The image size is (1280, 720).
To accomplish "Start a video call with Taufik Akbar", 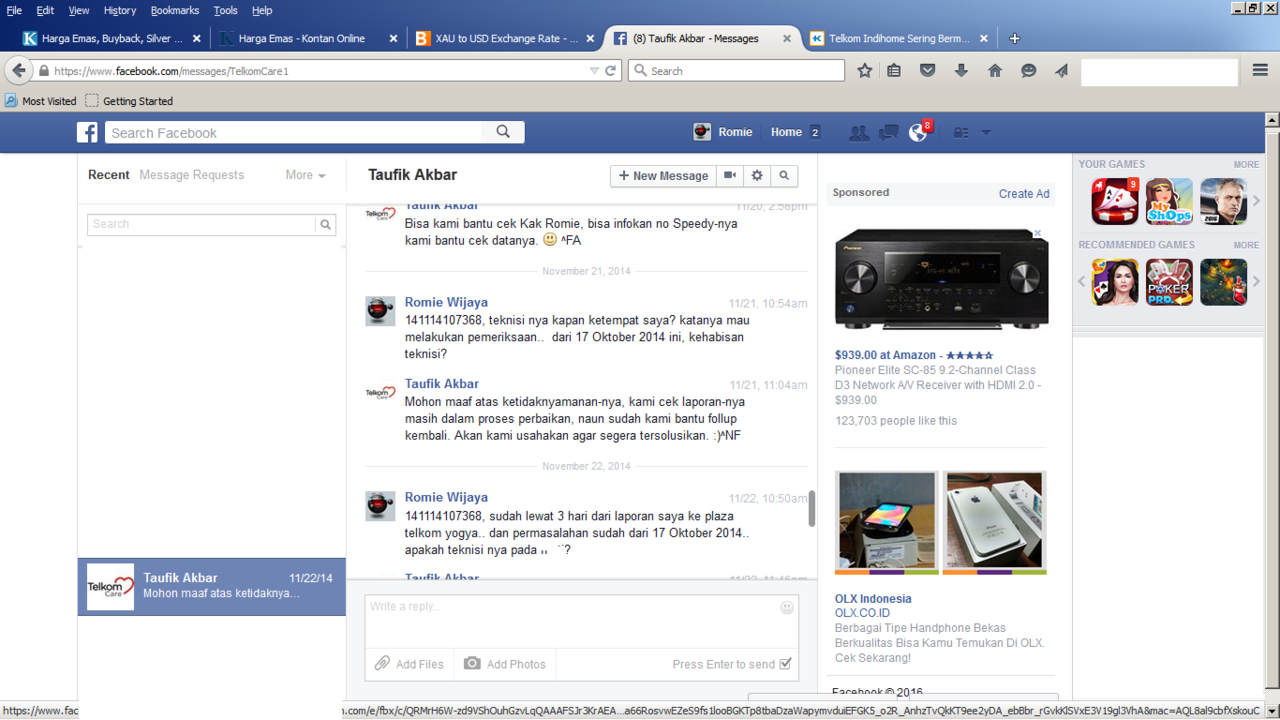I will coord(731,175).
